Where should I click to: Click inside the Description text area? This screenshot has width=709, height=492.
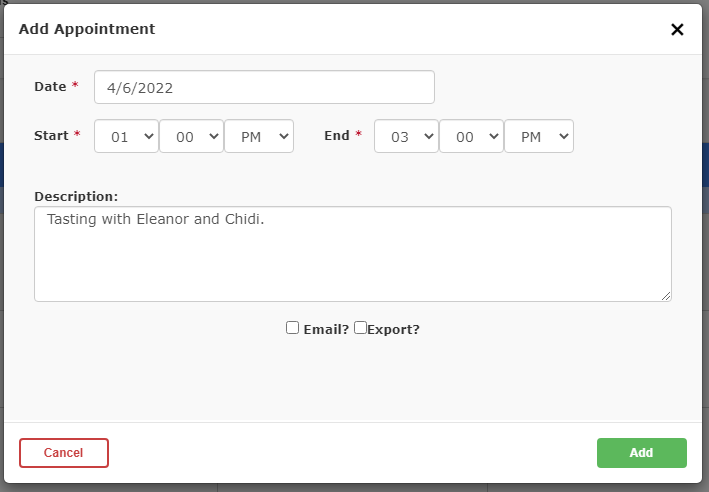[353, 254]
